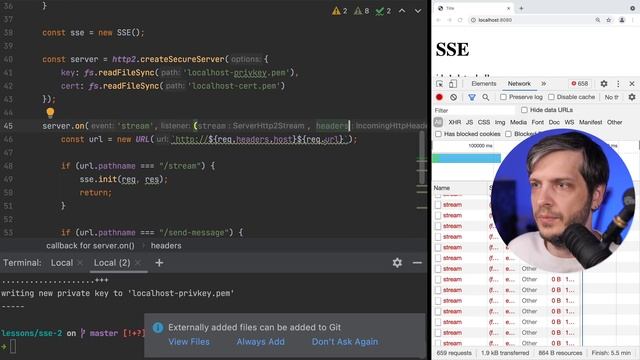The image size is (640, 360).
Task: Filter requests by Media type
Action: 518,122
